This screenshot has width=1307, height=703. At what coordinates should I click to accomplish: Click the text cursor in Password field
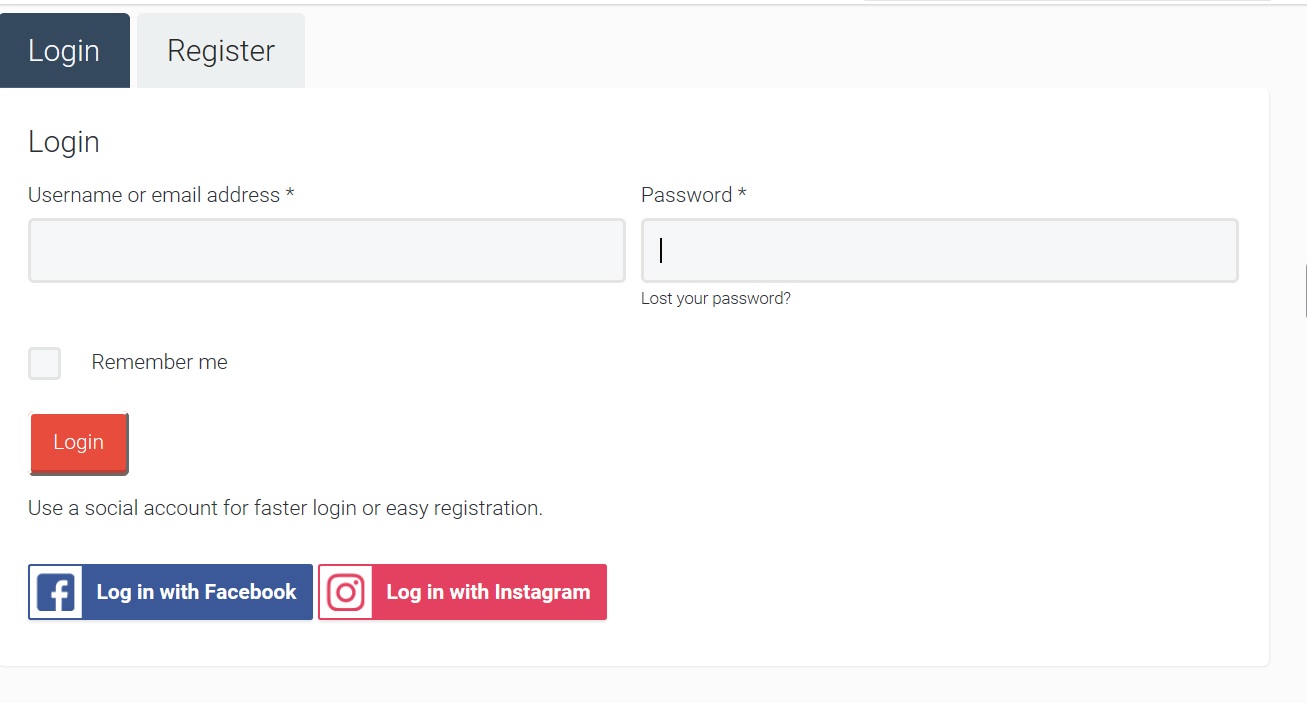pos(661,250)
